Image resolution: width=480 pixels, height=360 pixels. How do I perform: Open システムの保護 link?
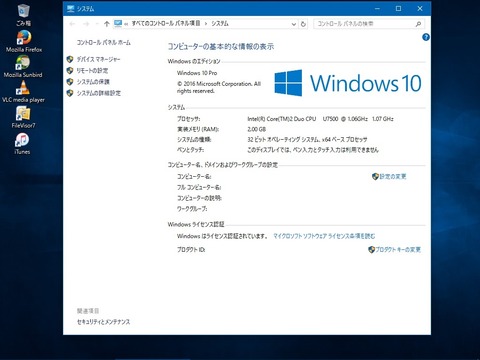(93, 82)
